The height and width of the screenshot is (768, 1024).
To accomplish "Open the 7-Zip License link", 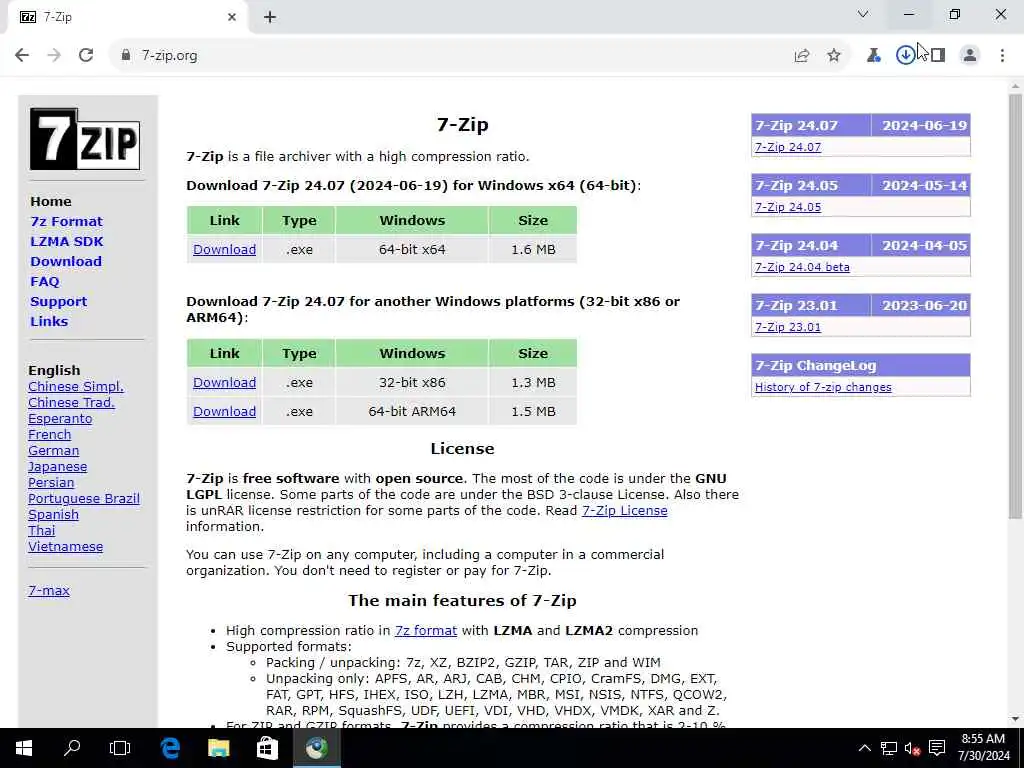I will (x=624, y=511).
